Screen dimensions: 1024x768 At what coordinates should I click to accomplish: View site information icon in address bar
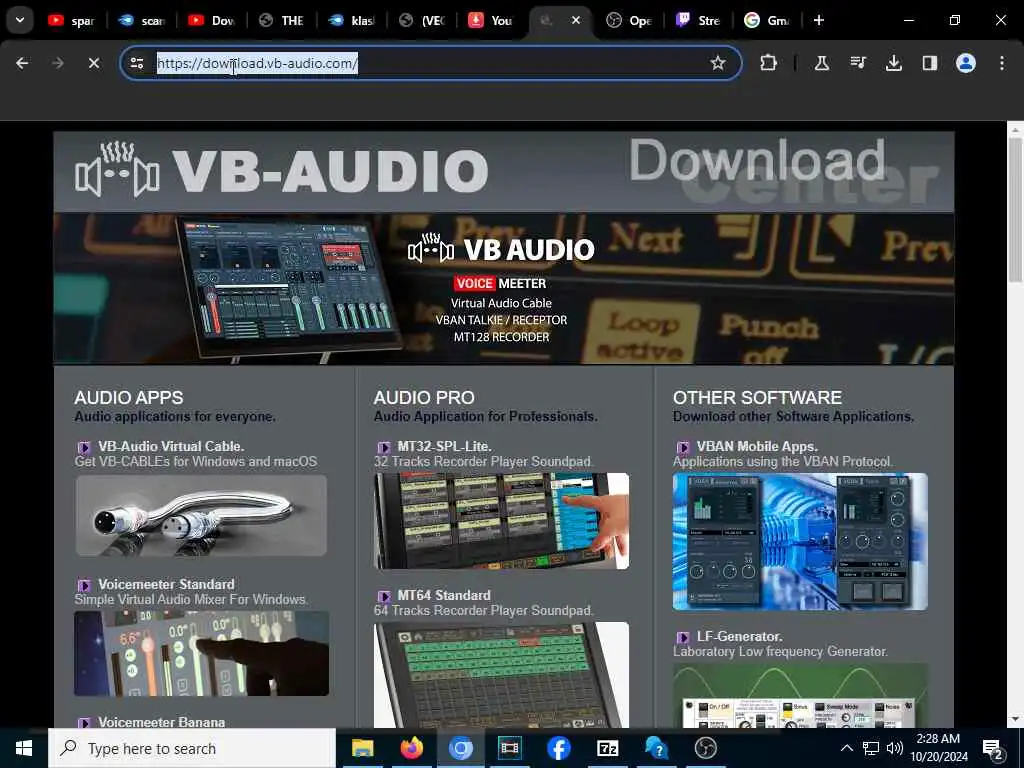(x=136, y=63)
